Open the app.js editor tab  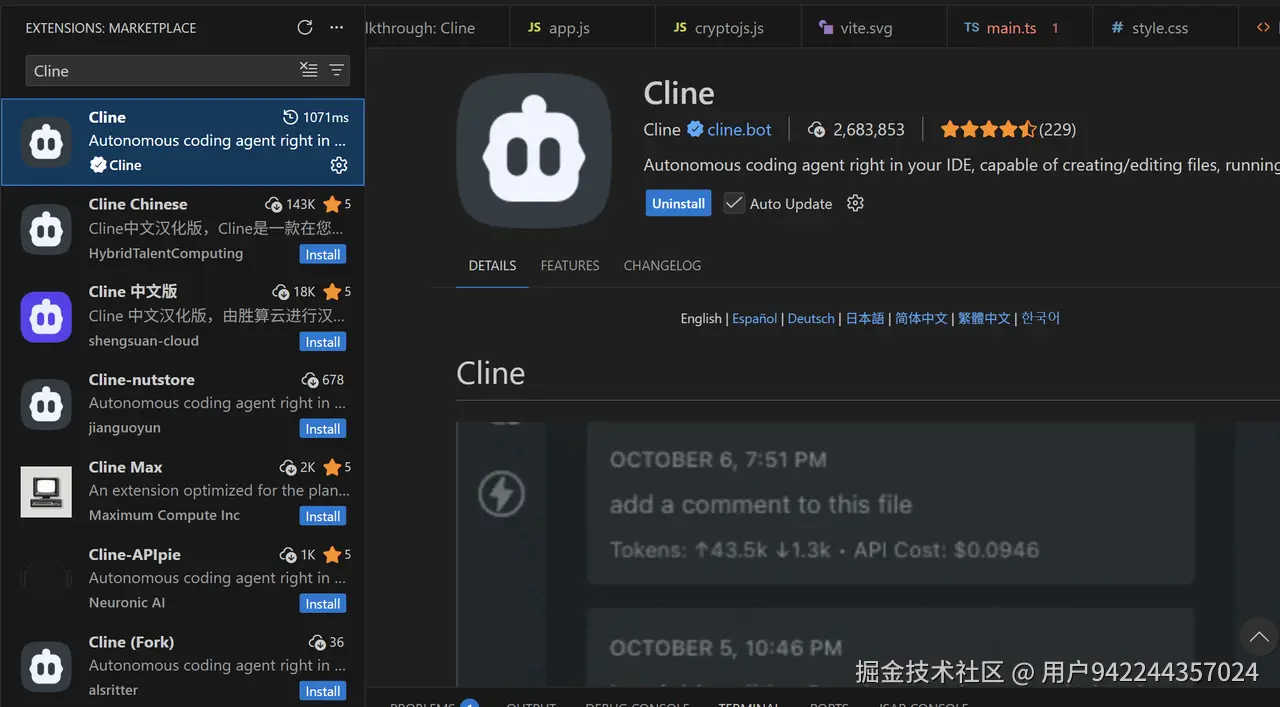pos(582,27)
